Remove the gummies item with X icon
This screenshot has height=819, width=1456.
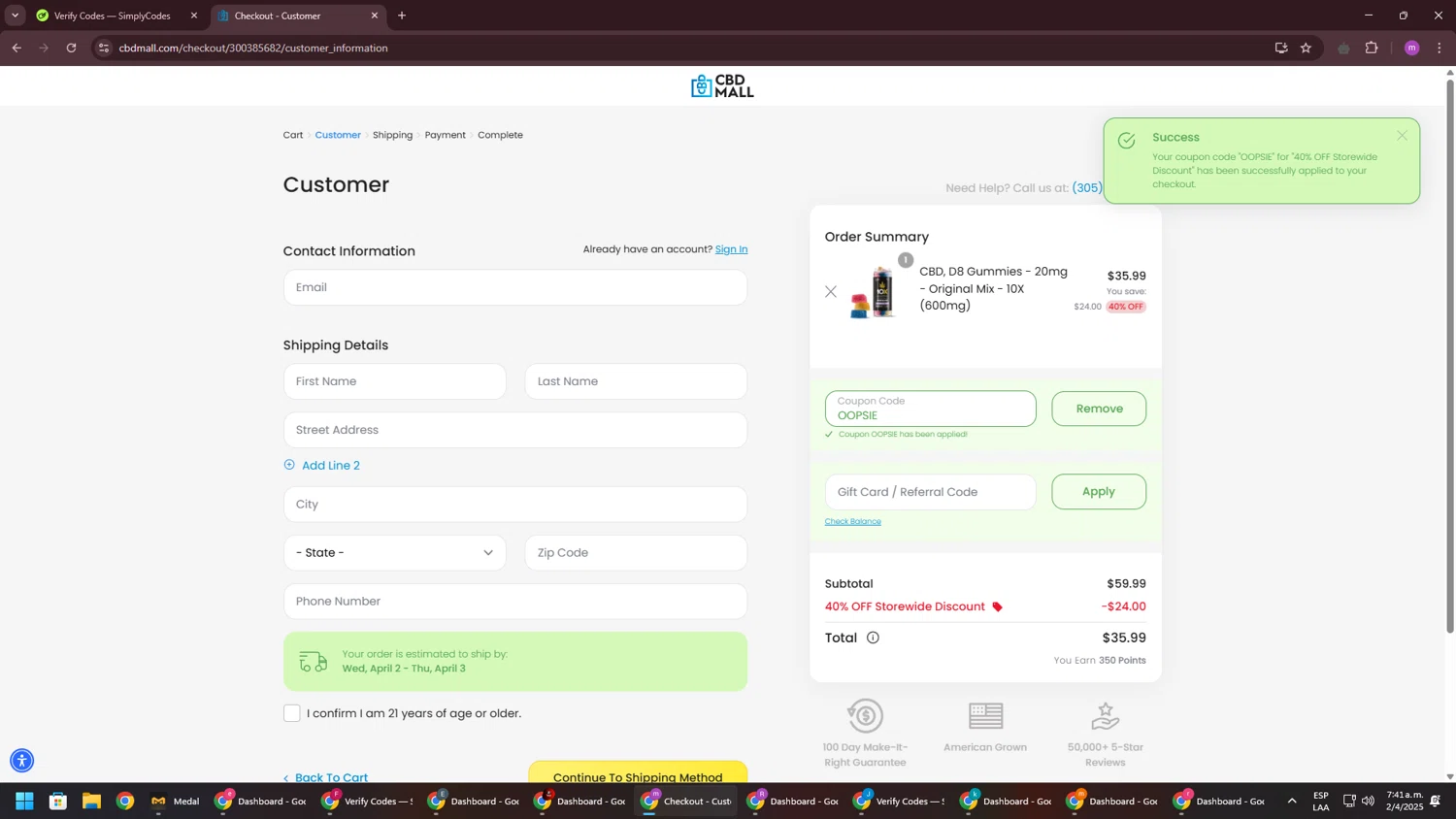click(x=831, y=291)
